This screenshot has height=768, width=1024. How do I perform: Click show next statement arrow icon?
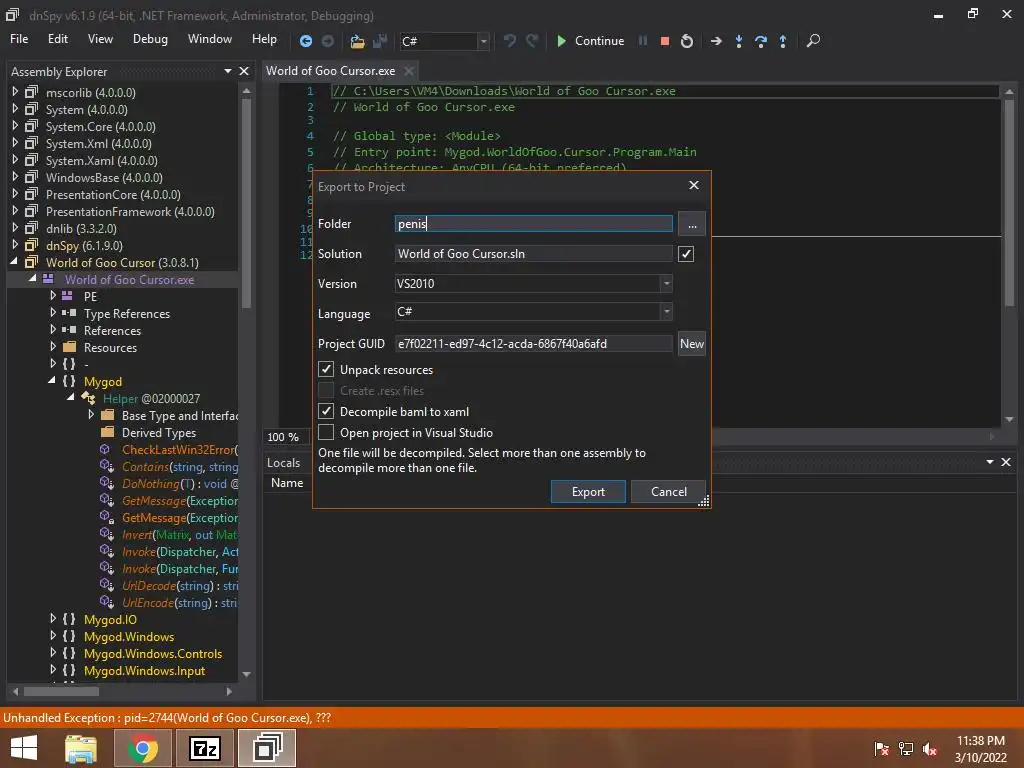coord(716,41)
